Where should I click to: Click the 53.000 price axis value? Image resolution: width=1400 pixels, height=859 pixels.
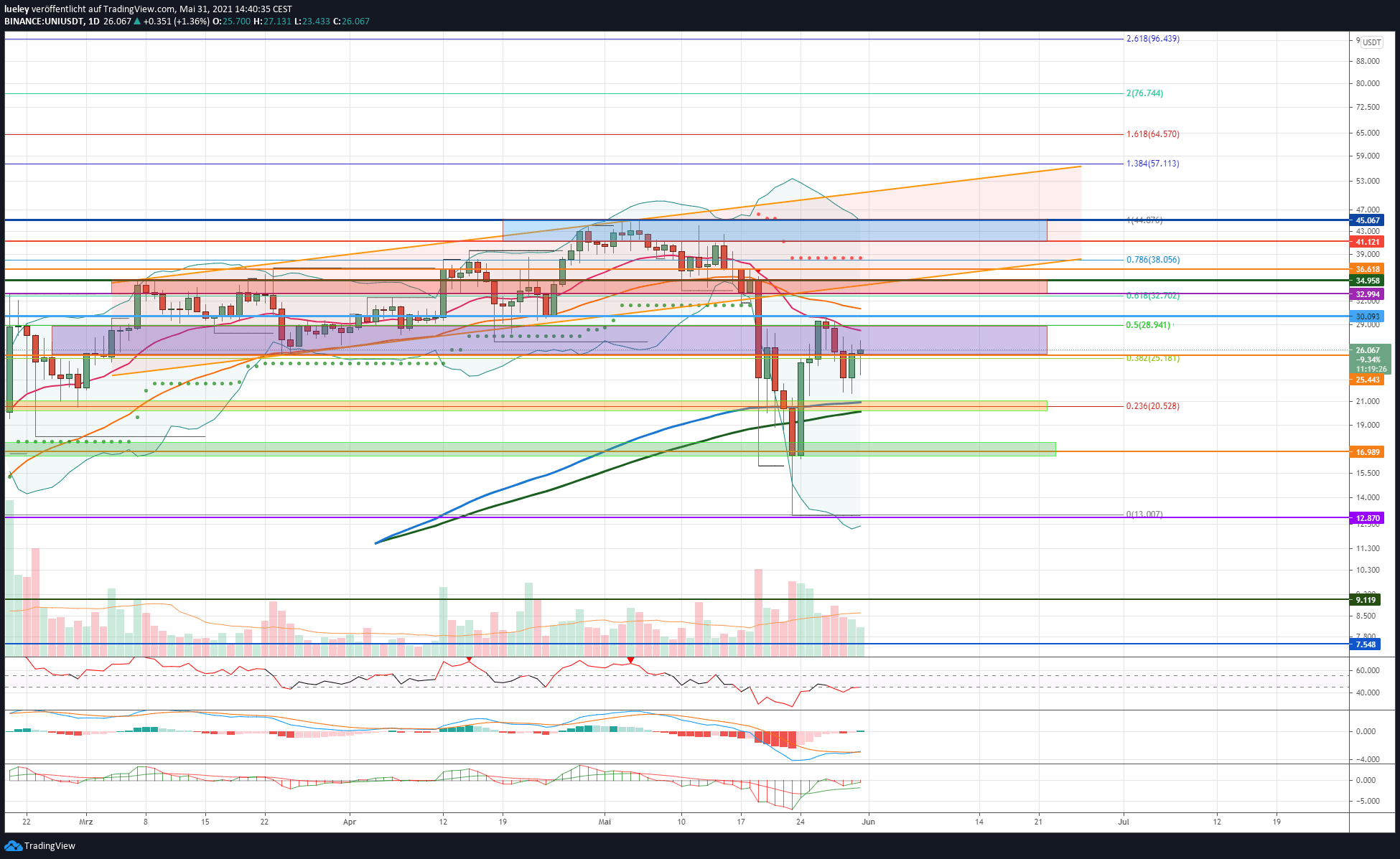[x=1368, y=181]
